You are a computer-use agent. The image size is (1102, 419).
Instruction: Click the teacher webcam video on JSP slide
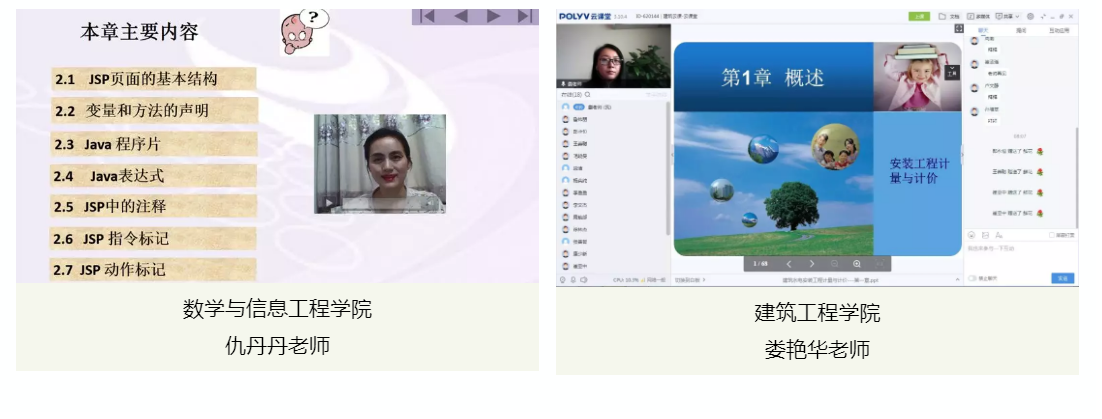point(380,164)
